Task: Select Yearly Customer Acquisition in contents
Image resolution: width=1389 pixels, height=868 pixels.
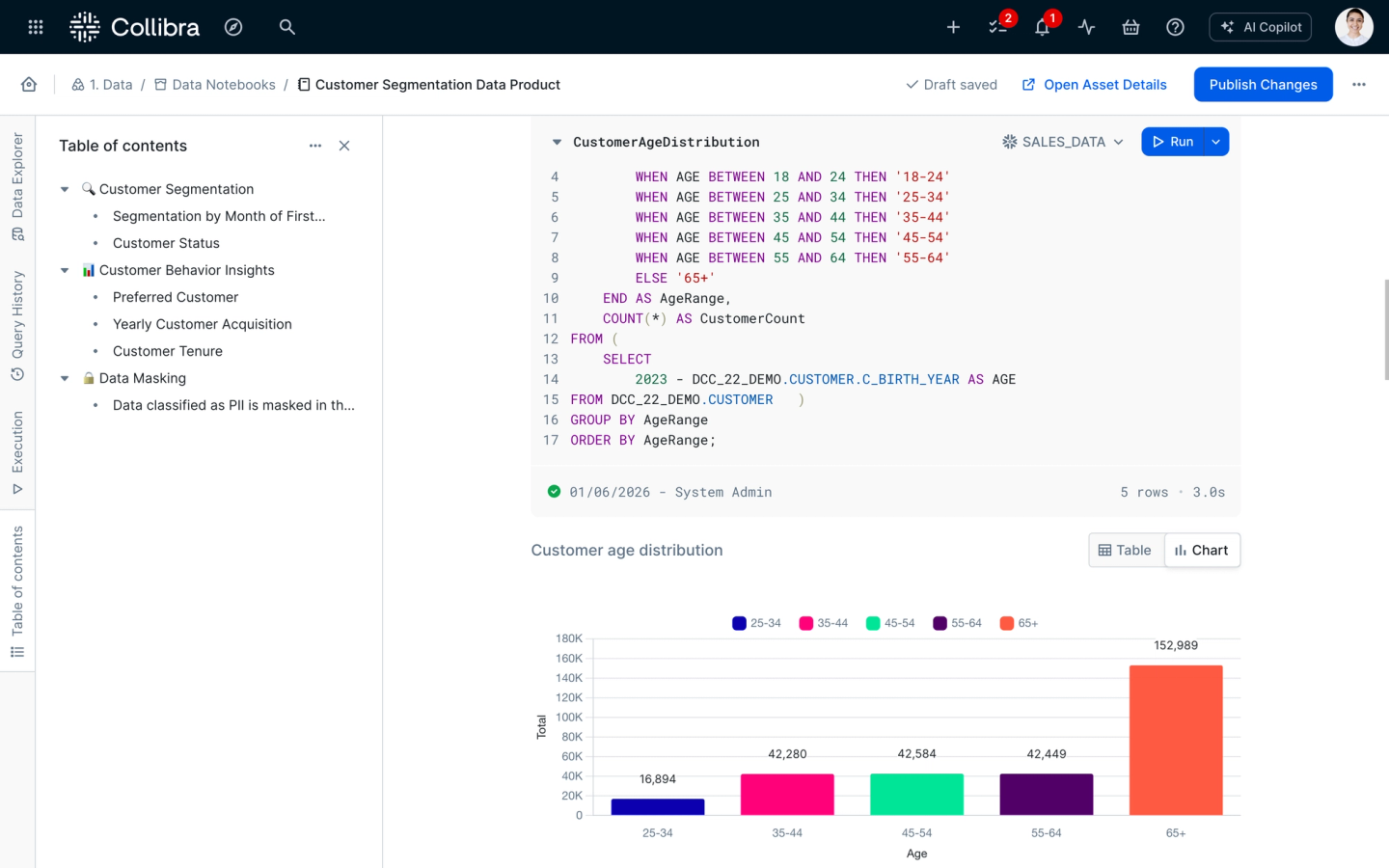Action: [x=203, y=324]
